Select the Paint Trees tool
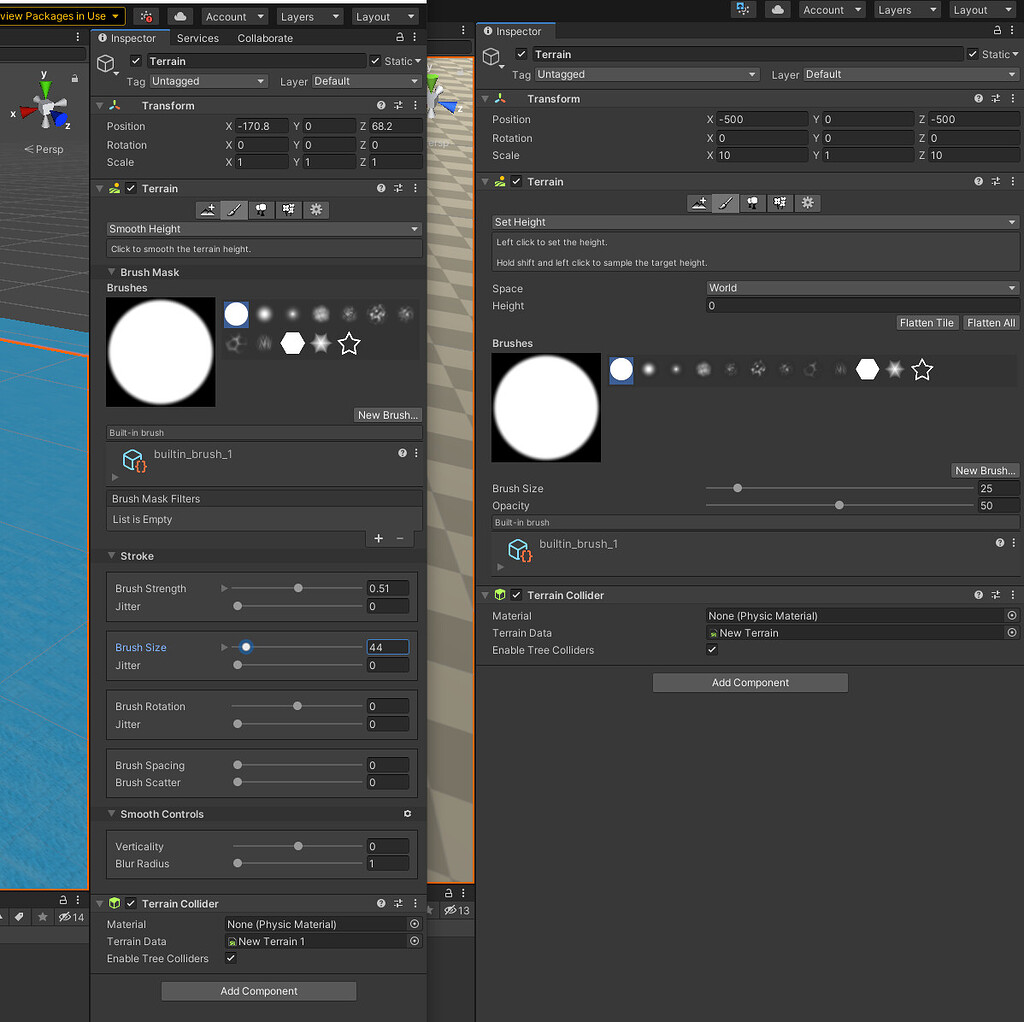1024x1022 pixels. (x=259, y=209)
